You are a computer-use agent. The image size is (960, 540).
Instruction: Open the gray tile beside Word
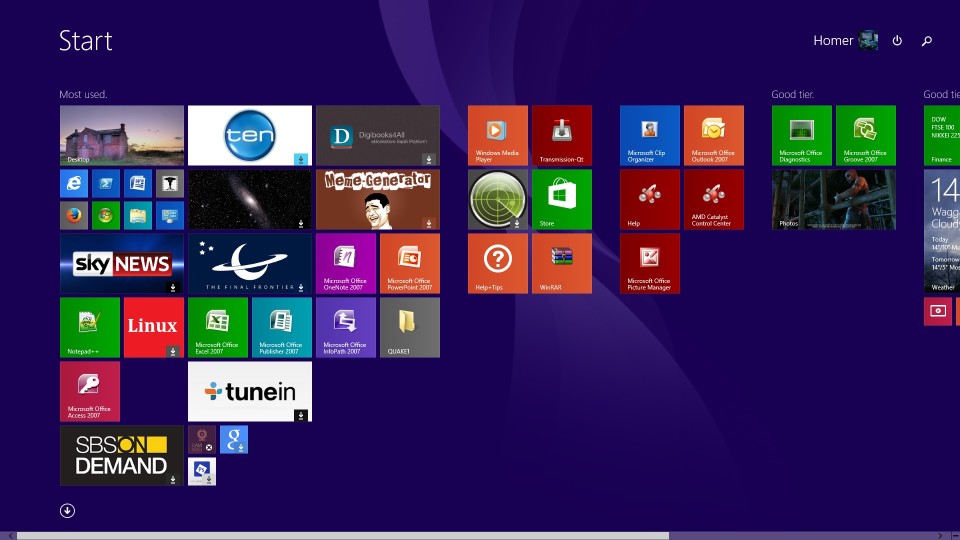[x=170, y=183]
